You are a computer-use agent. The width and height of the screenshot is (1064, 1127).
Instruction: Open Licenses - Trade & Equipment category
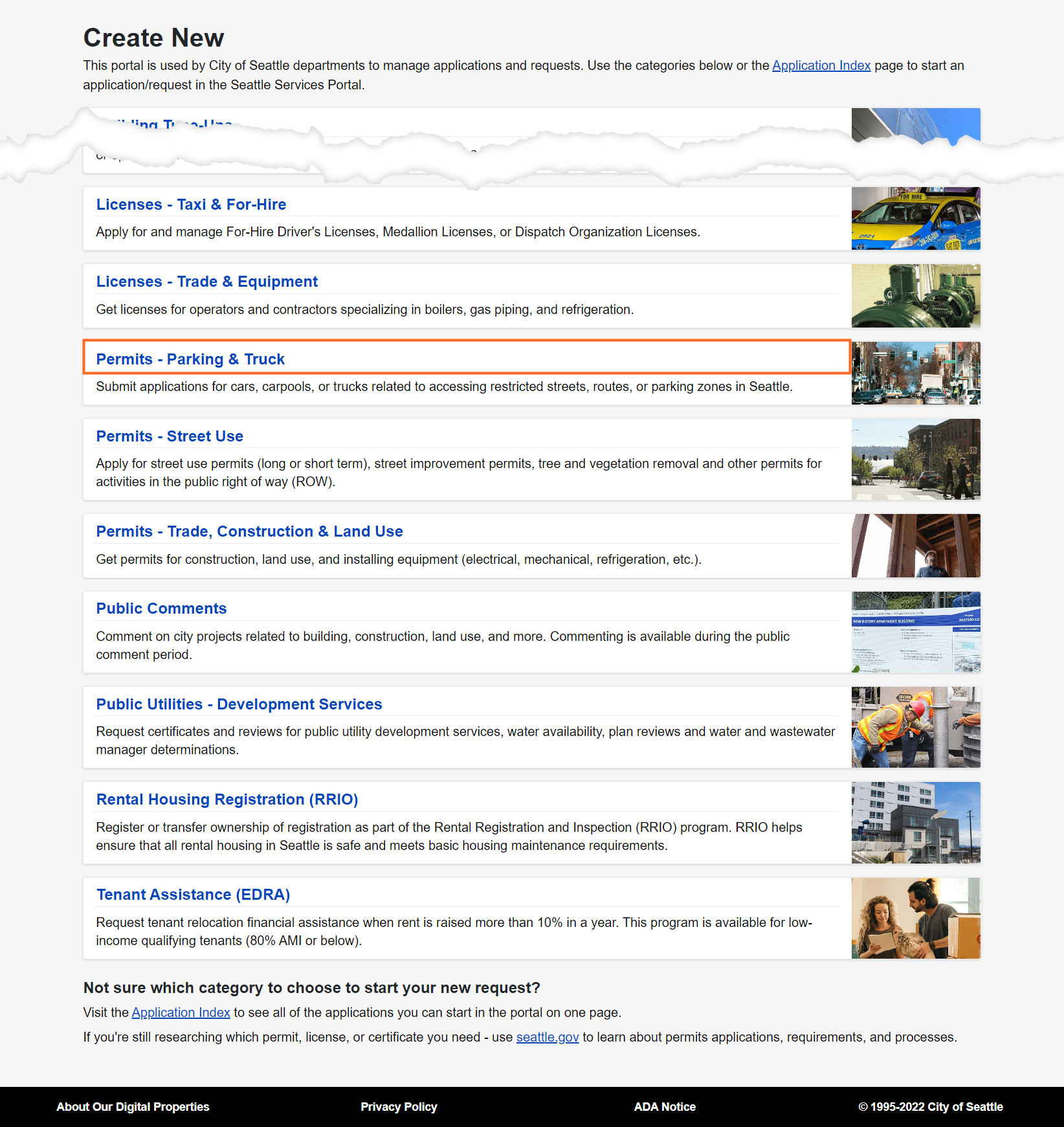coord(206,282)
